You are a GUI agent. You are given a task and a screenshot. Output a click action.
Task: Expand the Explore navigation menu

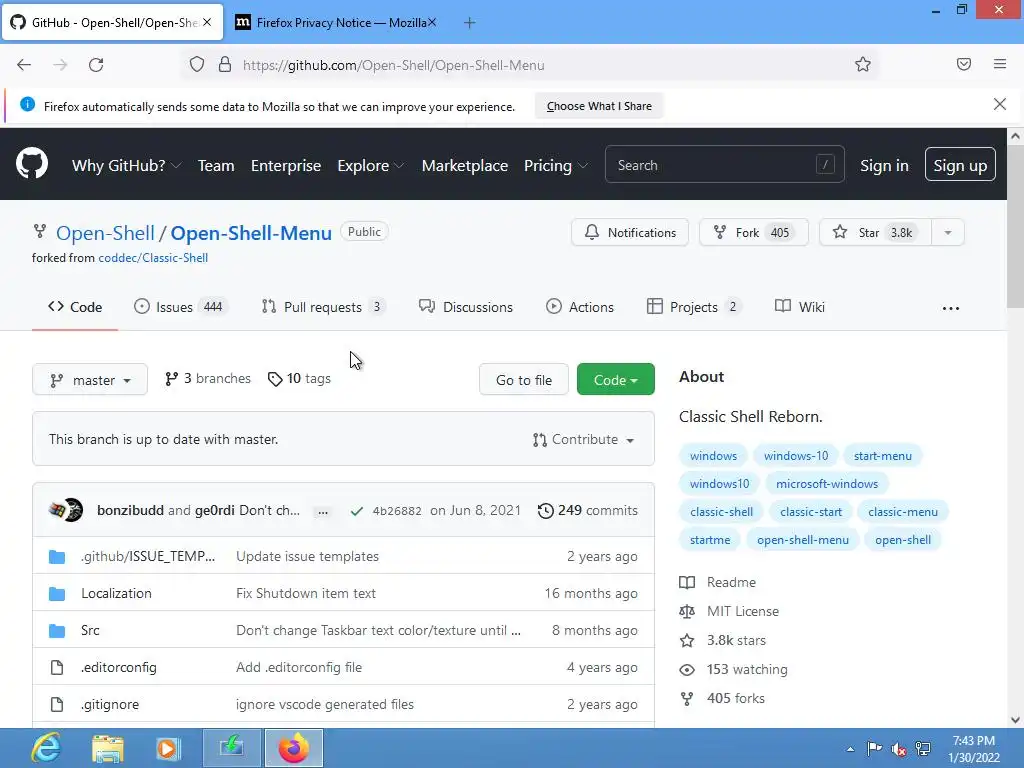point(370,166)
